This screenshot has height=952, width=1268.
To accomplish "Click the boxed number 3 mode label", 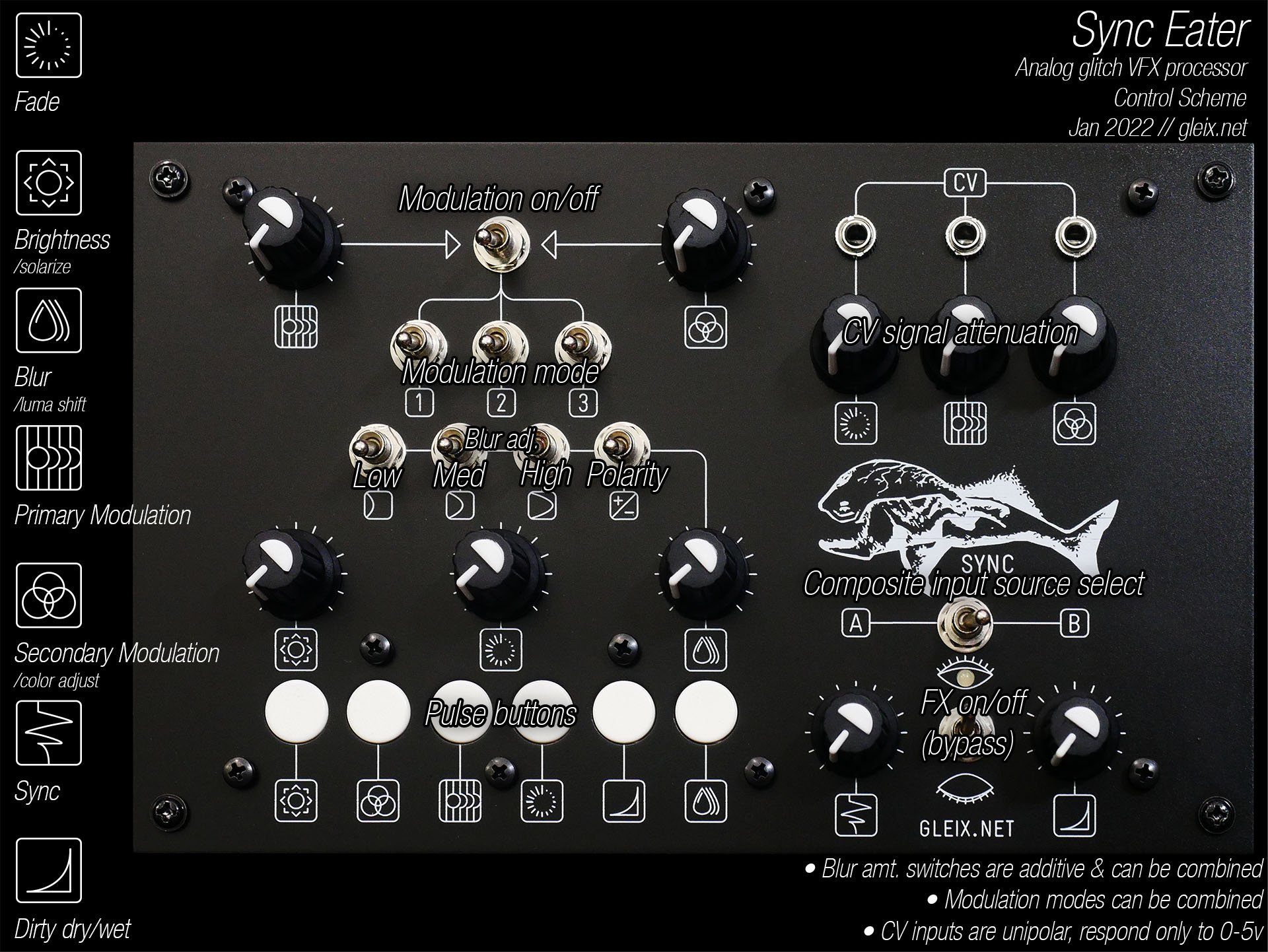I will click(583, 403).
